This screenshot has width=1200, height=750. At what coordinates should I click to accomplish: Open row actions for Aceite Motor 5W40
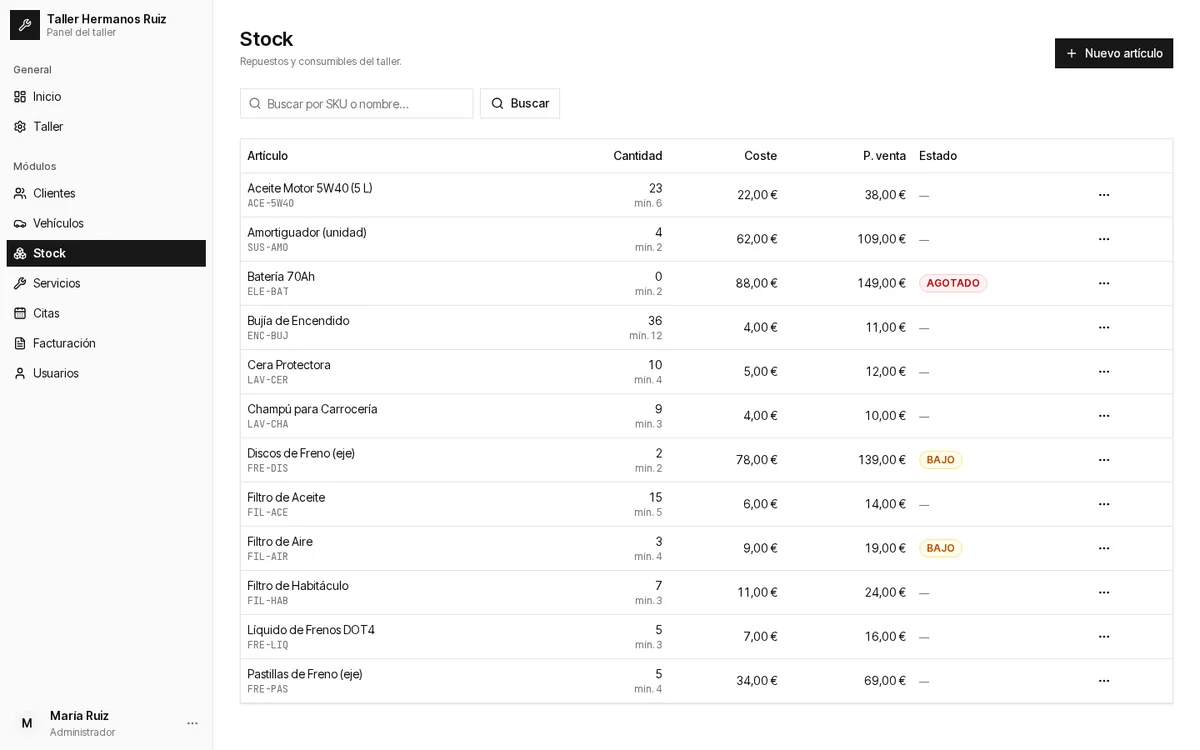point(1104,195)
